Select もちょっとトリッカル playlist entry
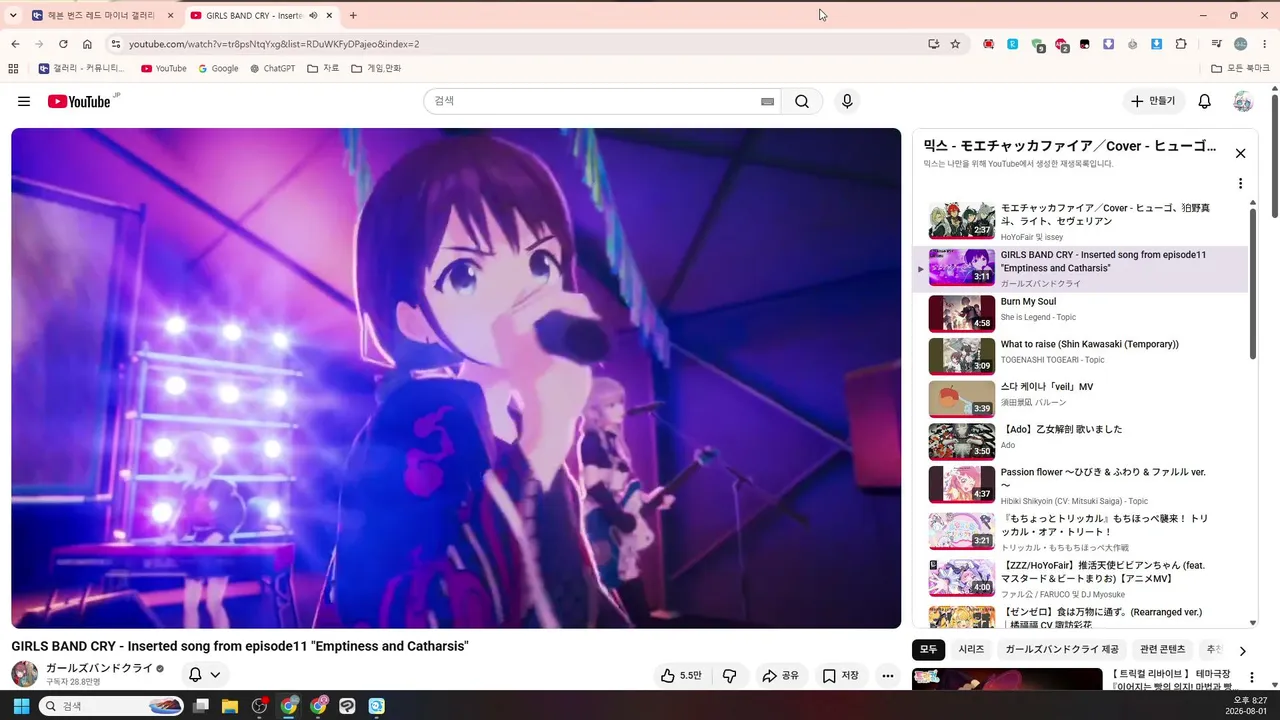1280x720 pixels. 1080,531
